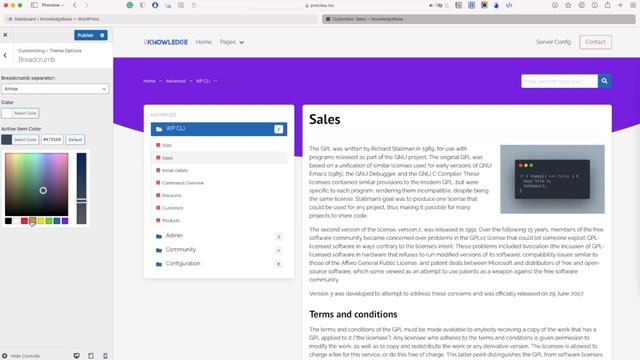Viewport: 640px width, 360px height.
Task: Switch to mobile preview device icon
Action: 105,356
